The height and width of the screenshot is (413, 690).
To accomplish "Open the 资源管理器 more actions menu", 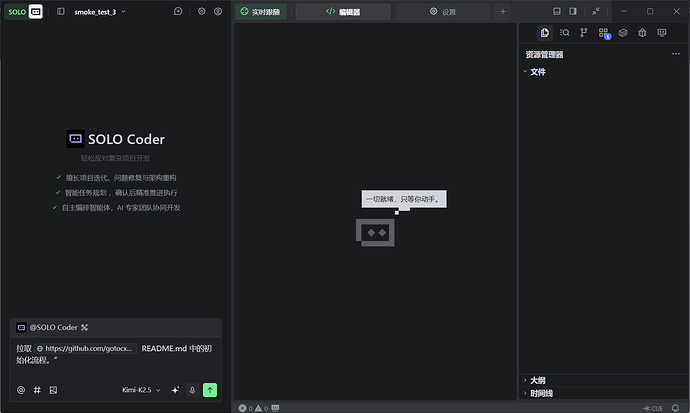I will (675, 54).
